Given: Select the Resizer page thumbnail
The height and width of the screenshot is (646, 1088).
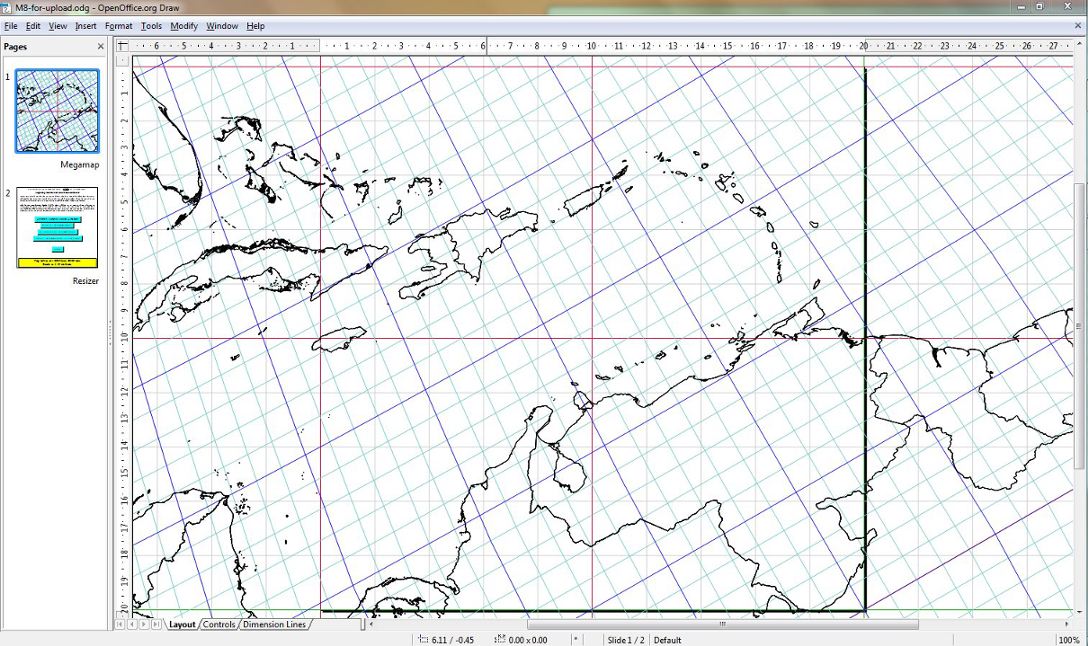Looking at the screenshot, I should coord(57,228).
